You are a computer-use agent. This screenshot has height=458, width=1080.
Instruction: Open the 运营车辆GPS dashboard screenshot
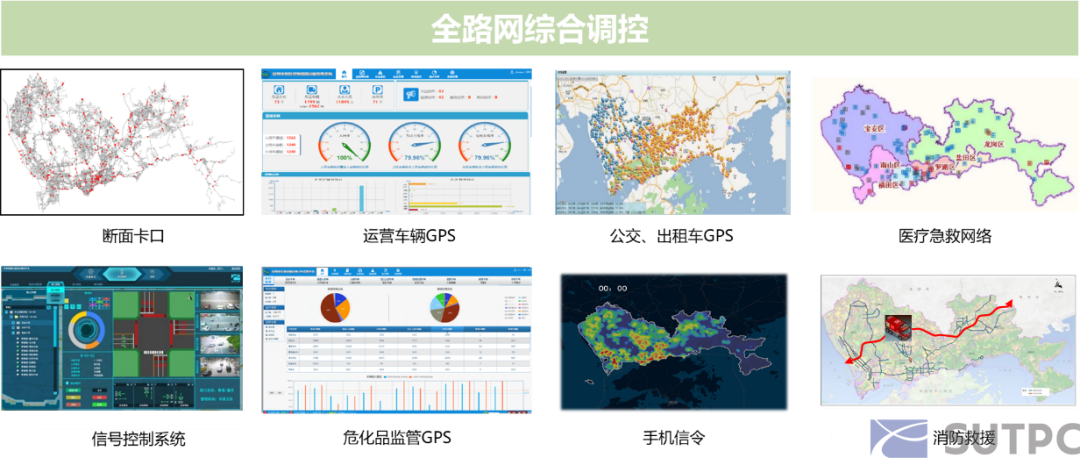point(396,142)
